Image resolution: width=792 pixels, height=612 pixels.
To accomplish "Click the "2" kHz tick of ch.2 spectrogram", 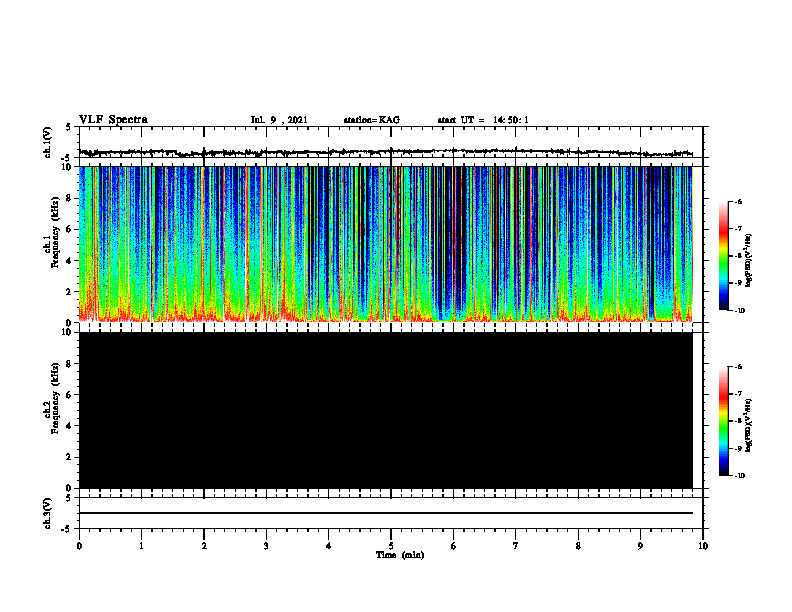I will click(x=70, y=457).
